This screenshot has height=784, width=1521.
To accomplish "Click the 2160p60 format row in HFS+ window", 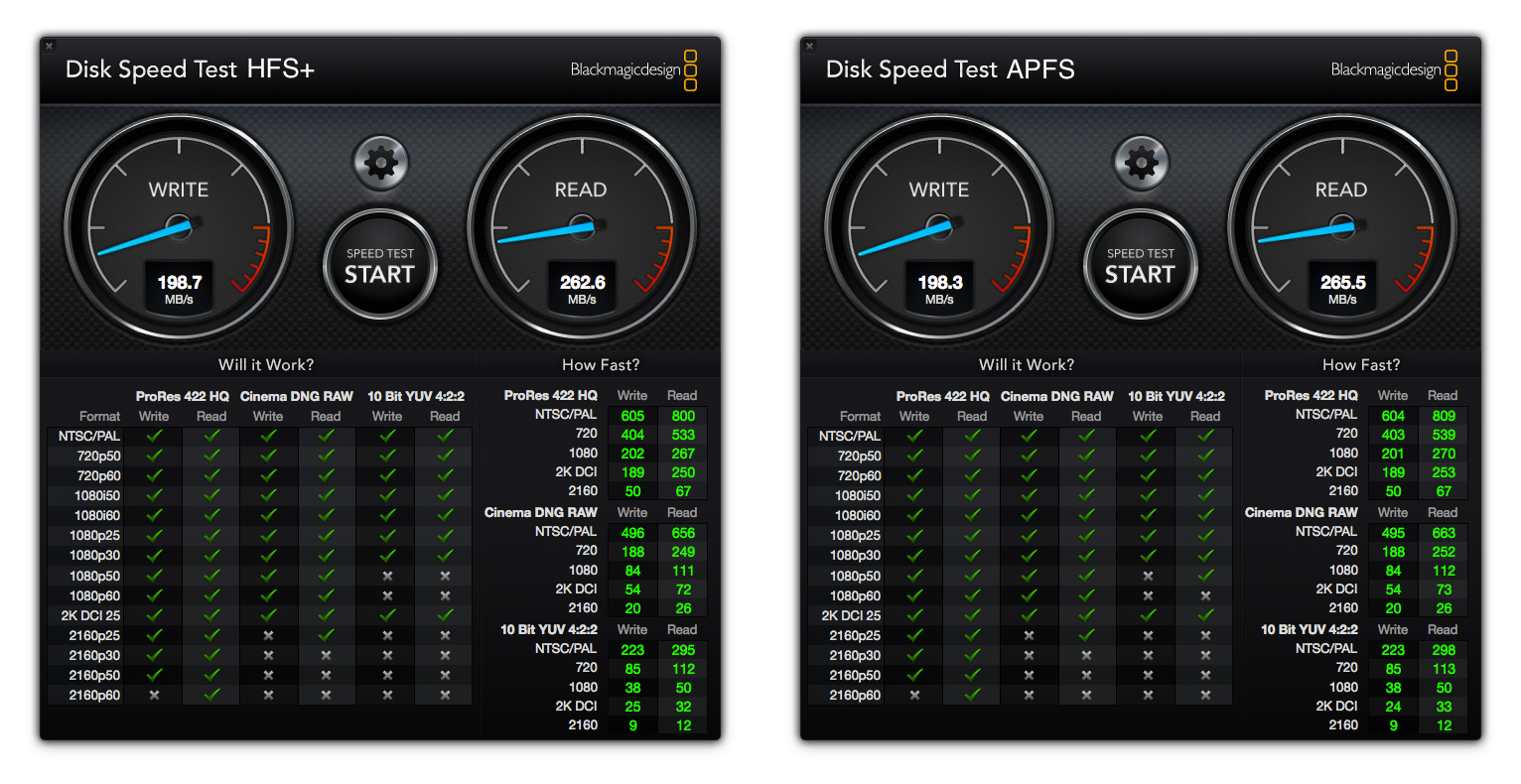I will (x=259, y=695).
